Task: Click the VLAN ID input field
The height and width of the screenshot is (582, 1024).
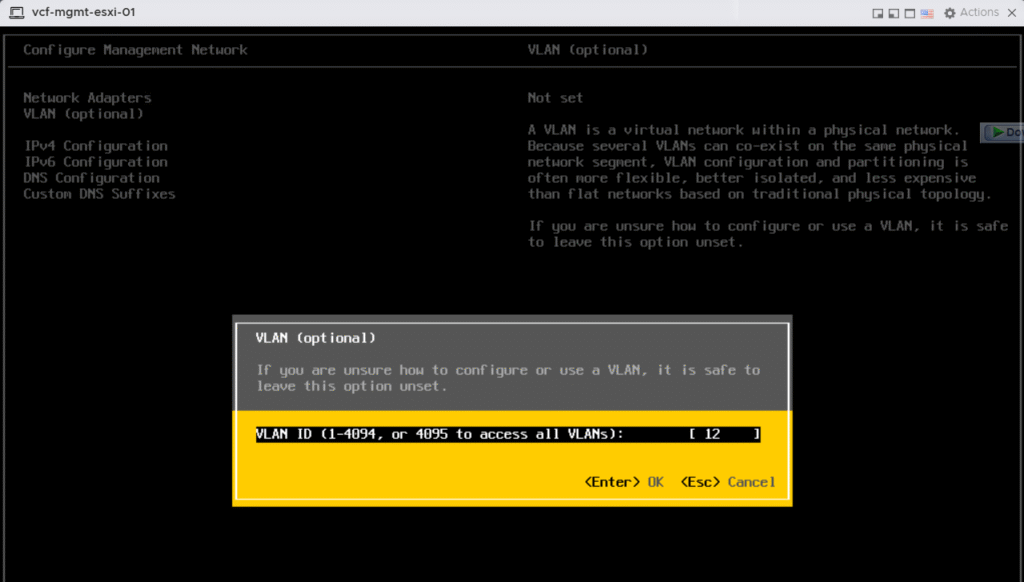Action: (x=724, y=434)
